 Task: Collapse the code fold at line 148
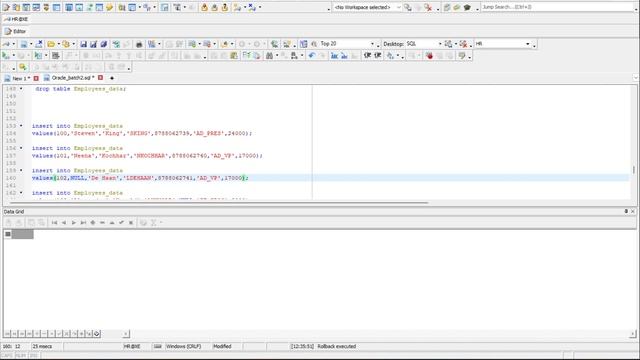click(x=21, y=89)
